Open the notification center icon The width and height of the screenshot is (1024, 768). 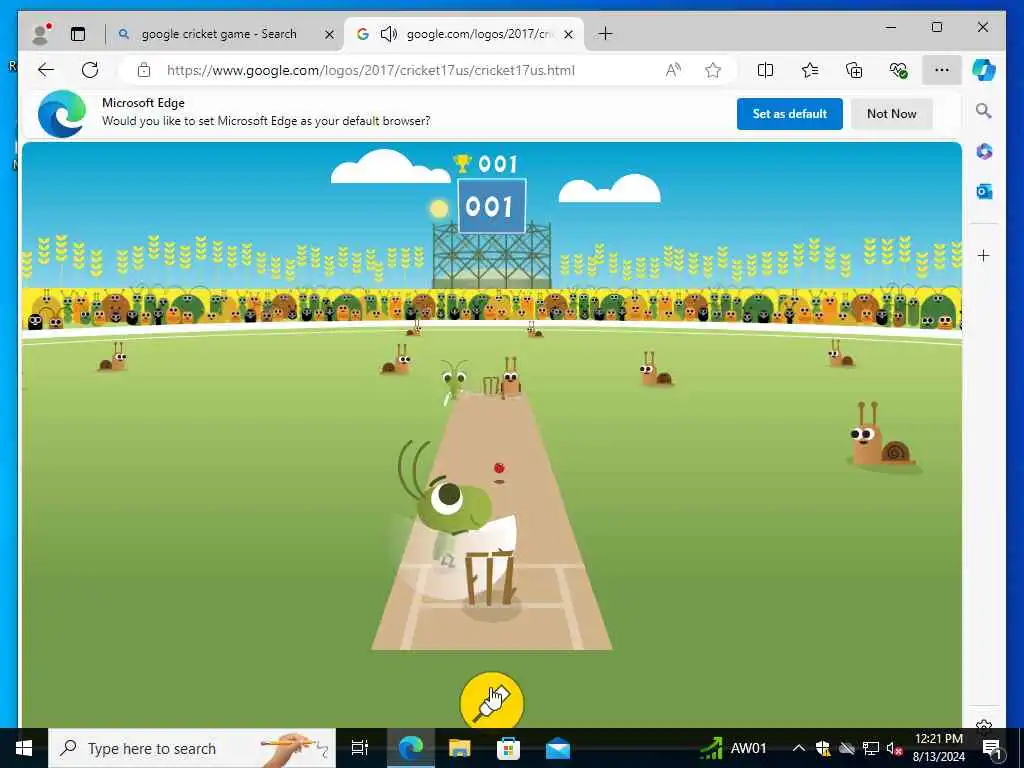pyautogui.click(x=991, y=748)
